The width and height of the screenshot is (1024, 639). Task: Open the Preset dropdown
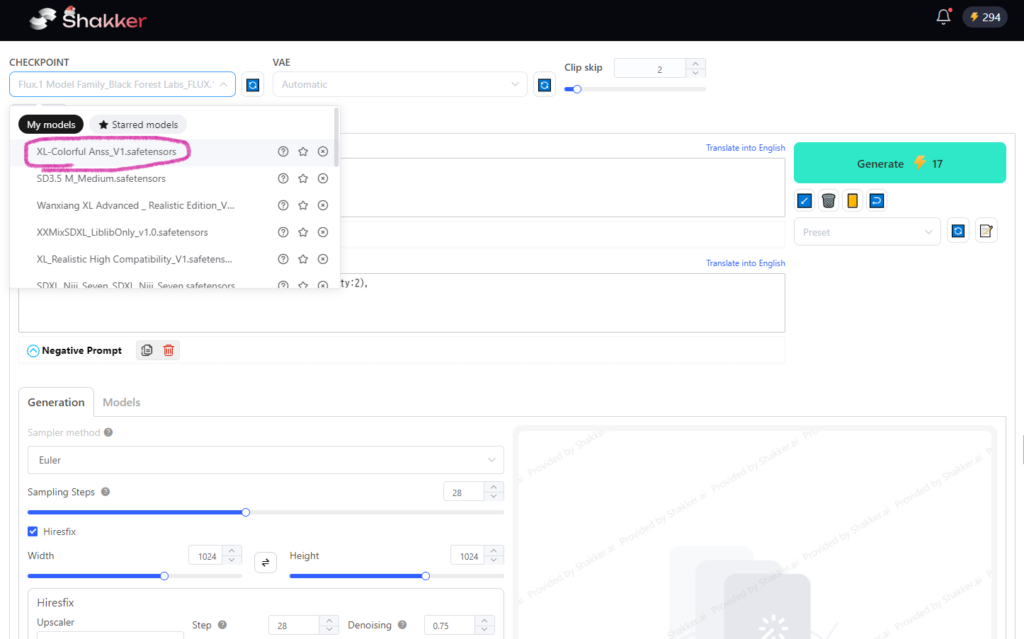click(866, 231)
